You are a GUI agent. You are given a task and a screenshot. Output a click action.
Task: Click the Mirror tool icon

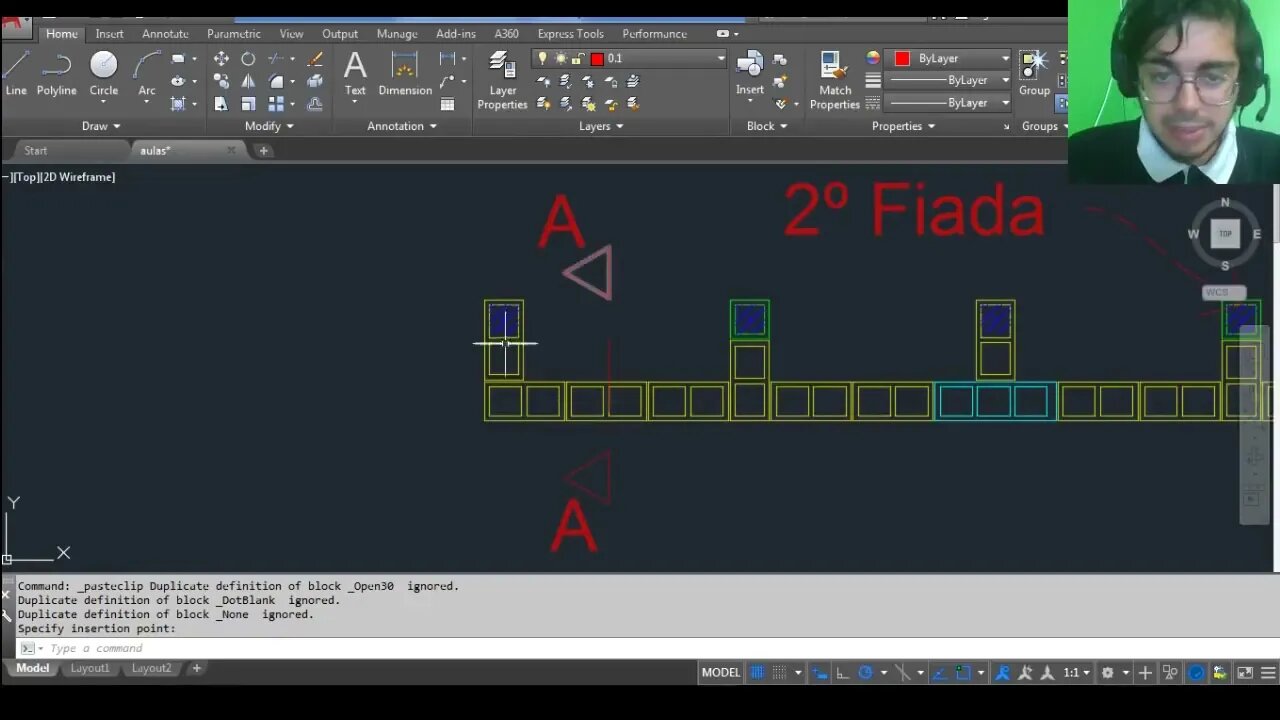(248, 81)
